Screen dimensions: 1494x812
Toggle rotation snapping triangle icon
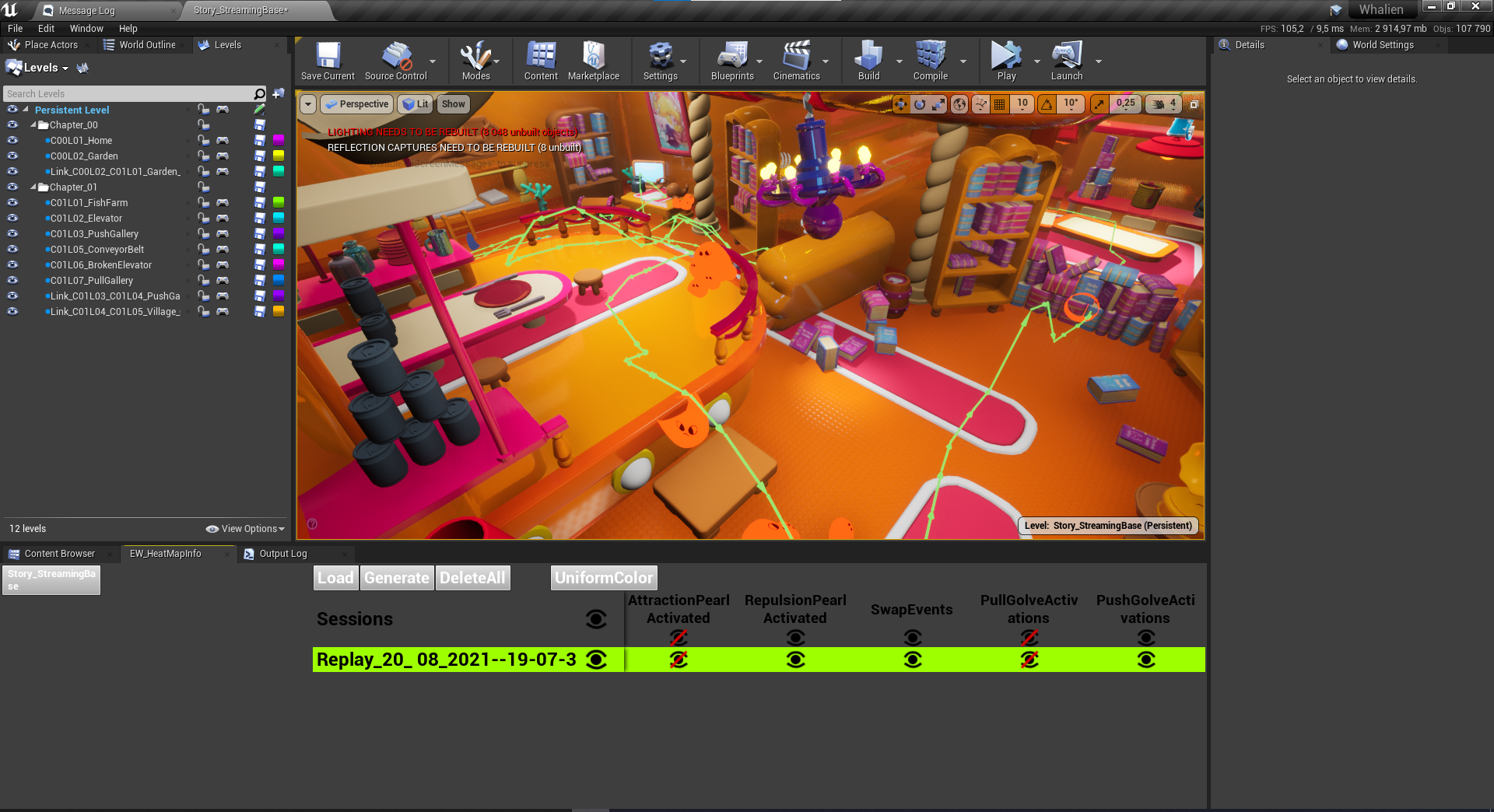tap(1047, 104)
